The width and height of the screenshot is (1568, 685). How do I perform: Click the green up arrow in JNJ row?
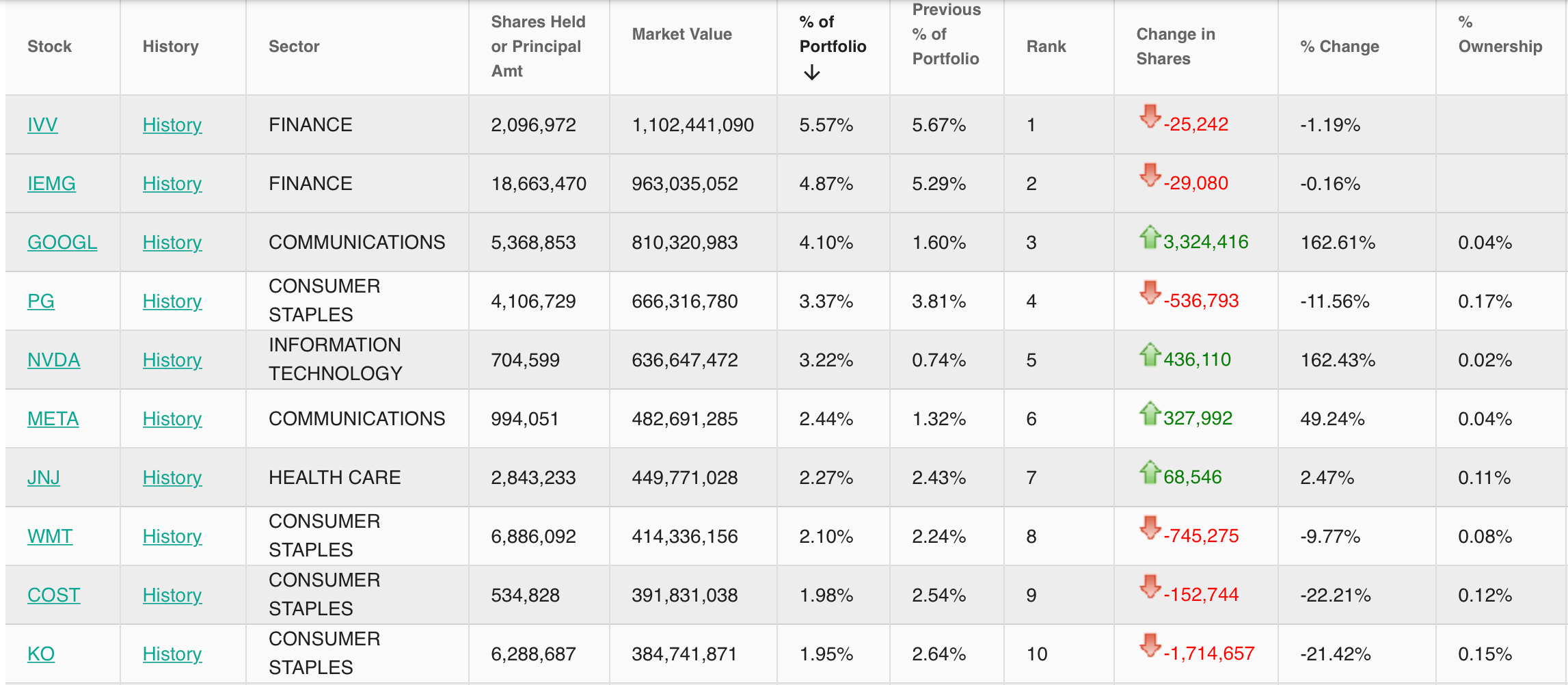[x=1150, y=472]
